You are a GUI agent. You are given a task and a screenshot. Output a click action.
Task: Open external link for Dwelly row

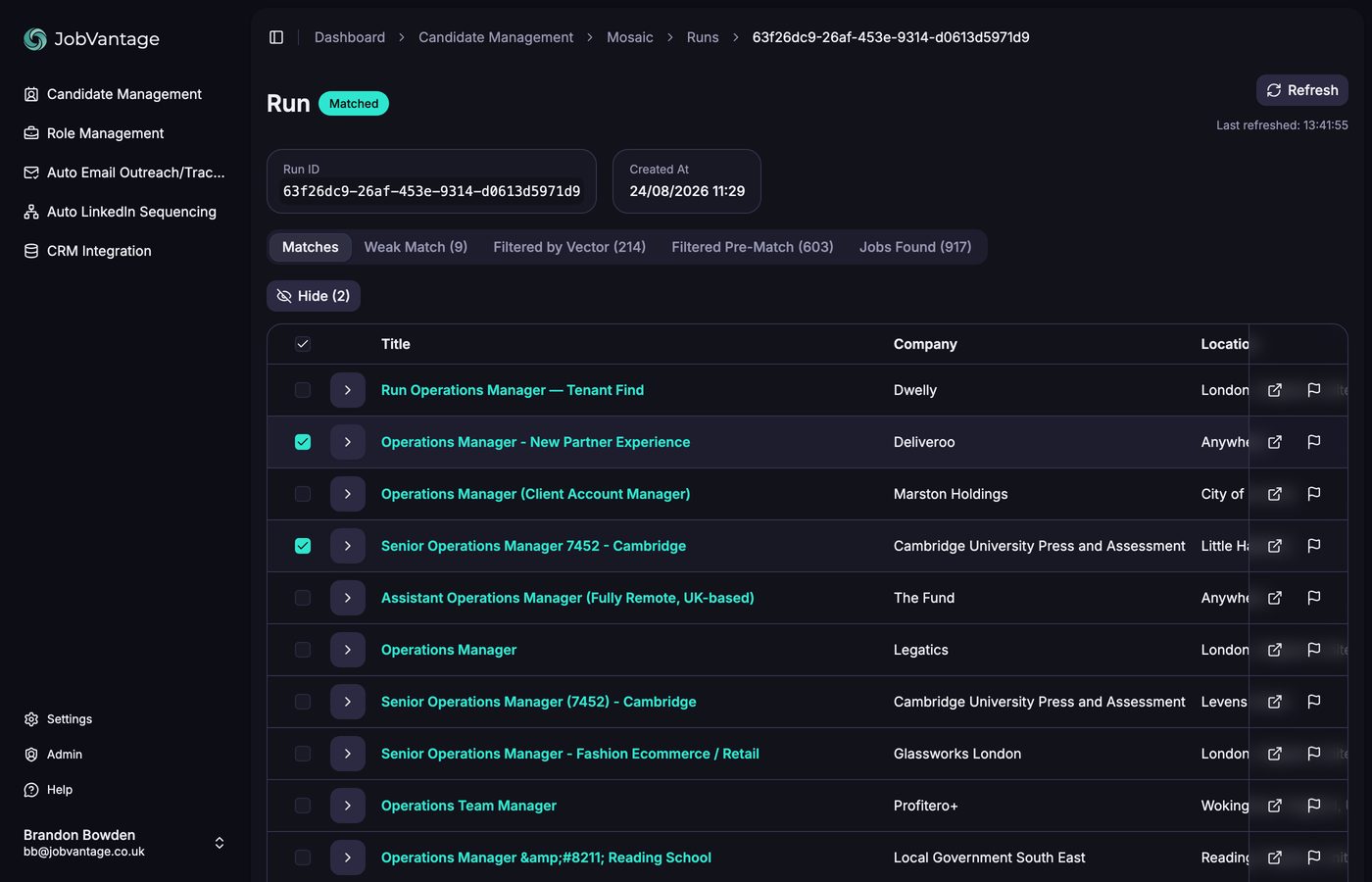point(1275,390)
